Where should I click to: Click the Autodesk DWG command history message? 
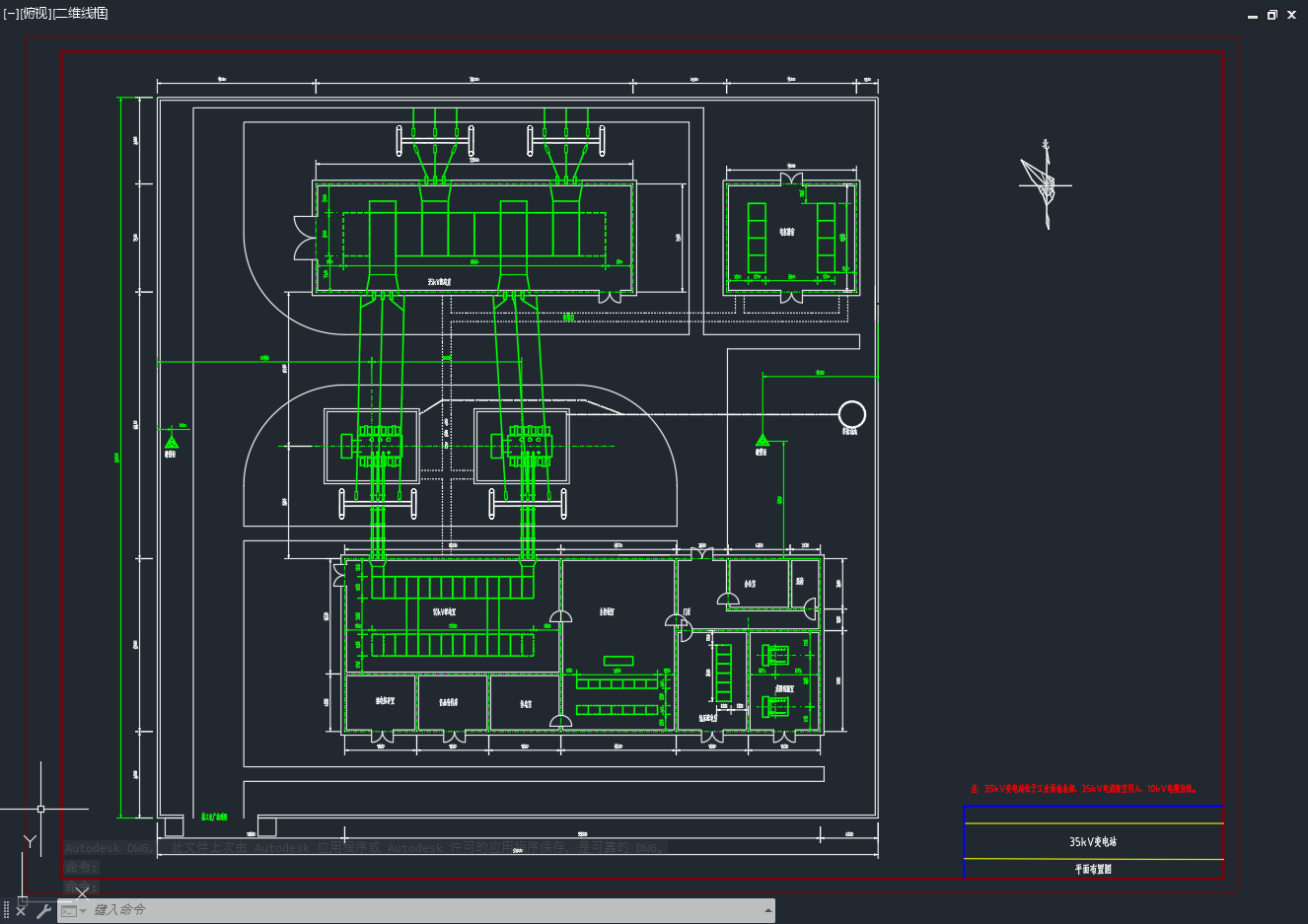click(x=365, y=848)
